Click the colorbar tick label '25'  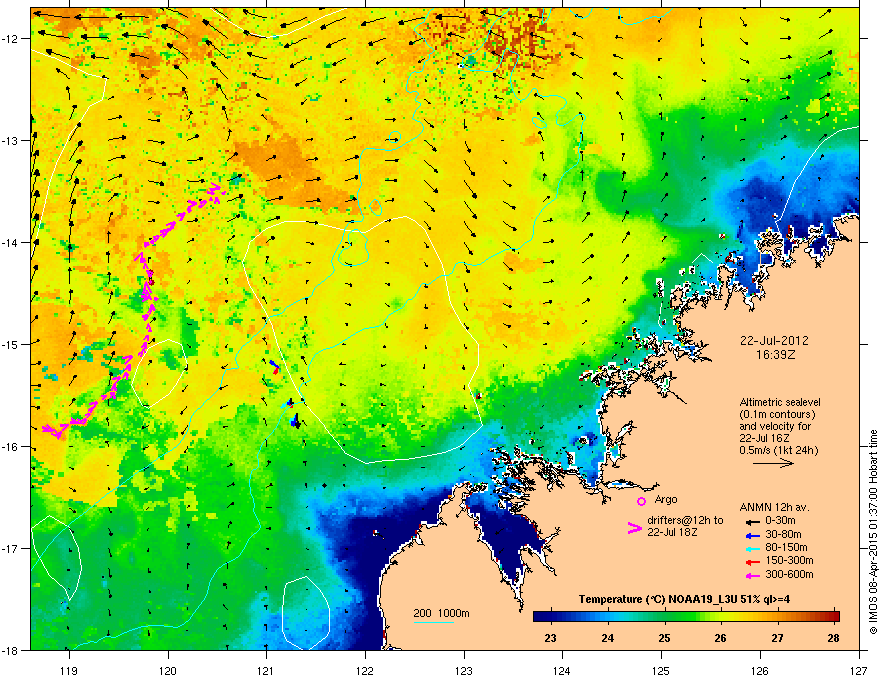tap(664, 638)
